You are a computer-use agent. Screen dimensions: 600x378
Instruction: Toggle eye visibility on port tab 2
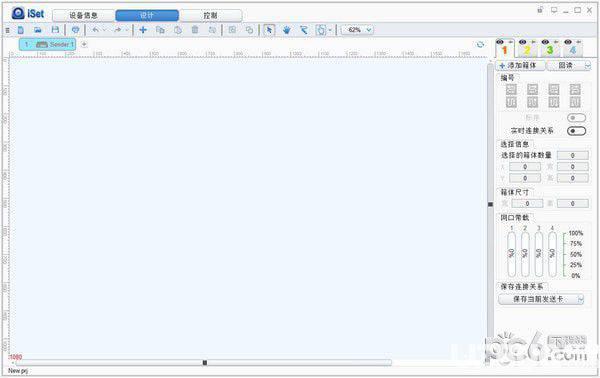point(523,42)
